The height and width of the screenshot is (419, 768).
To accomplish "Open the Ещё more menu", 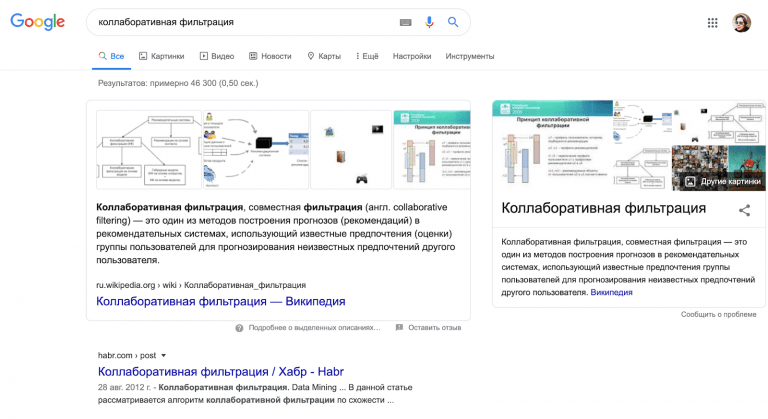I will (x=367, y=56).
